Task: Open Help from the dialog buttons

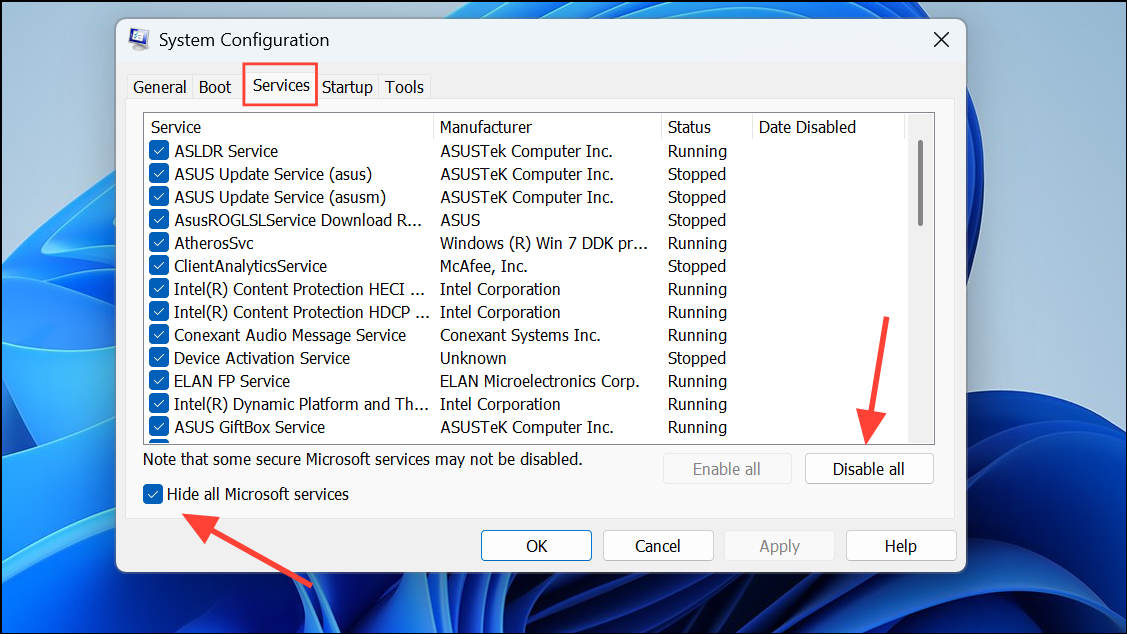Action: pyautogui.click(x=901, y=546)
